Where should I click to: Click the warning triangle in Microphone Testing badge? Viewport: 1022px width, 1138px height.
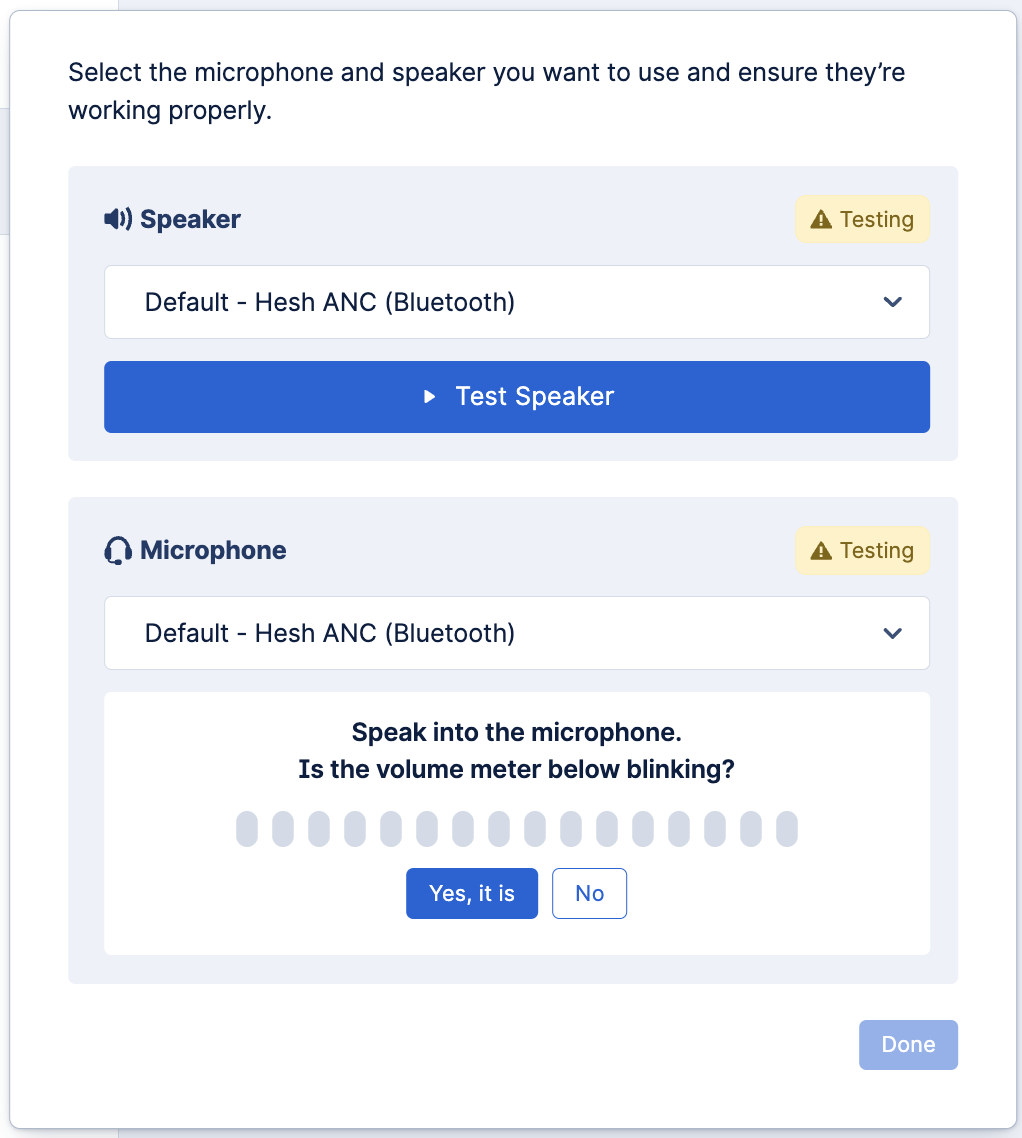[x=821, y=551]
